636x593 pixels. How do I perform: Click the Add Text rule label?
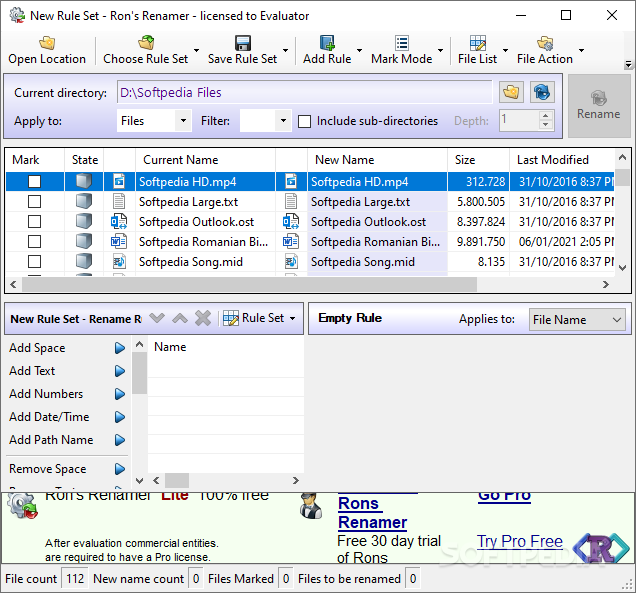(x=32, y=371)
